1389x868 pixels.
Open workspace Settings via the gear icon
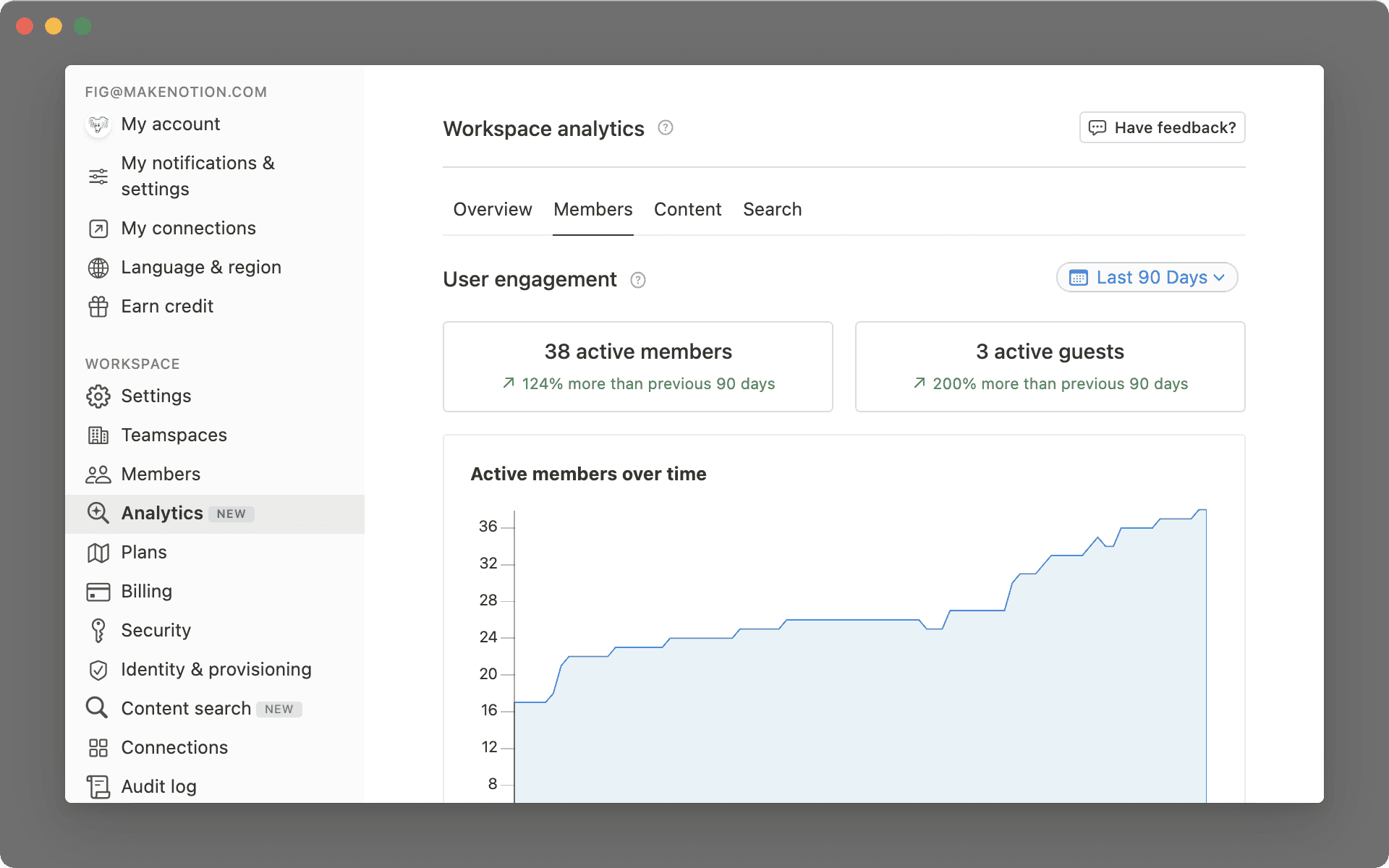click(98, 396)
